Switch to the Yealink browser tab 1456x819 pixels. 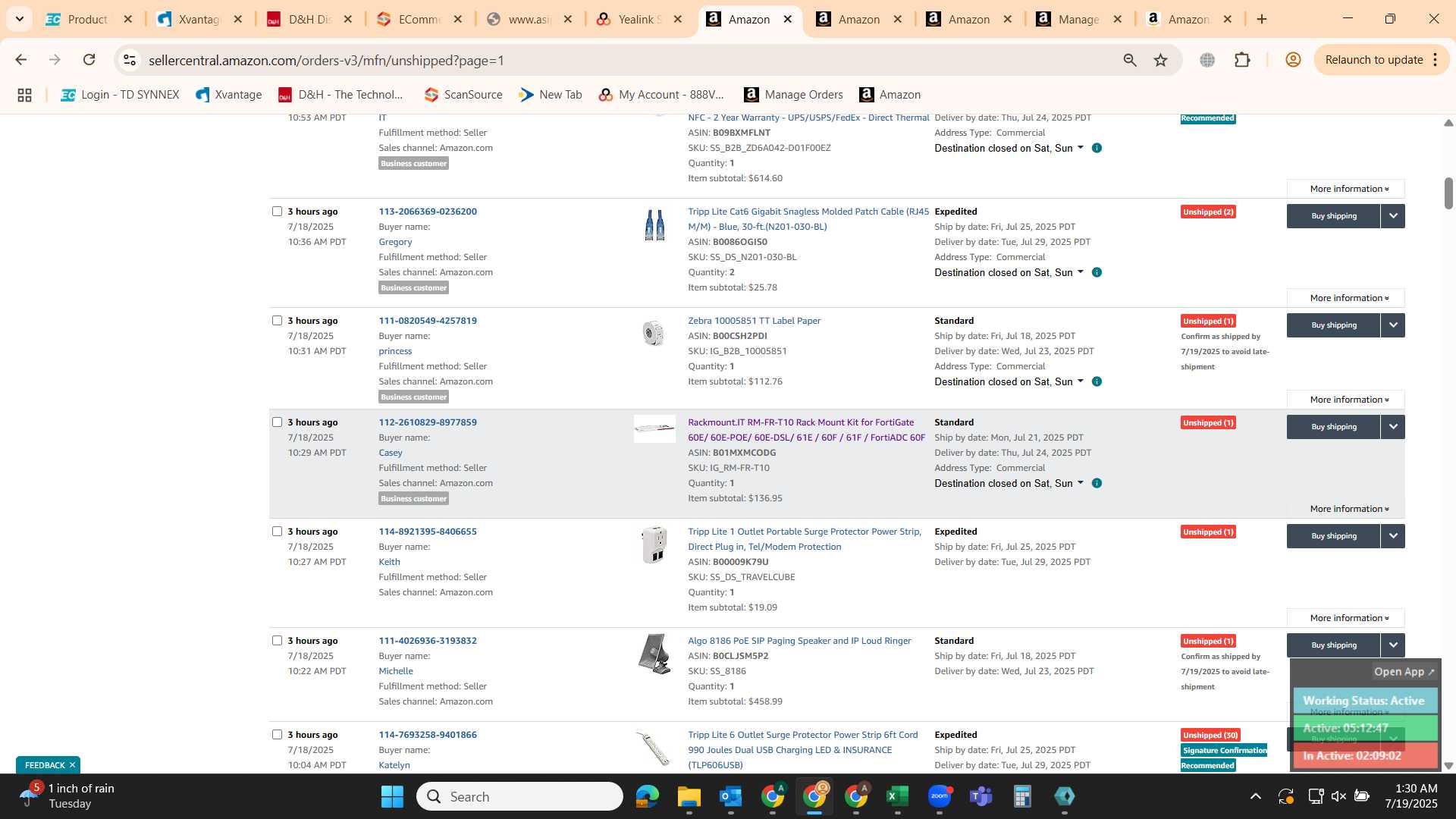click(x=639, y=19)
